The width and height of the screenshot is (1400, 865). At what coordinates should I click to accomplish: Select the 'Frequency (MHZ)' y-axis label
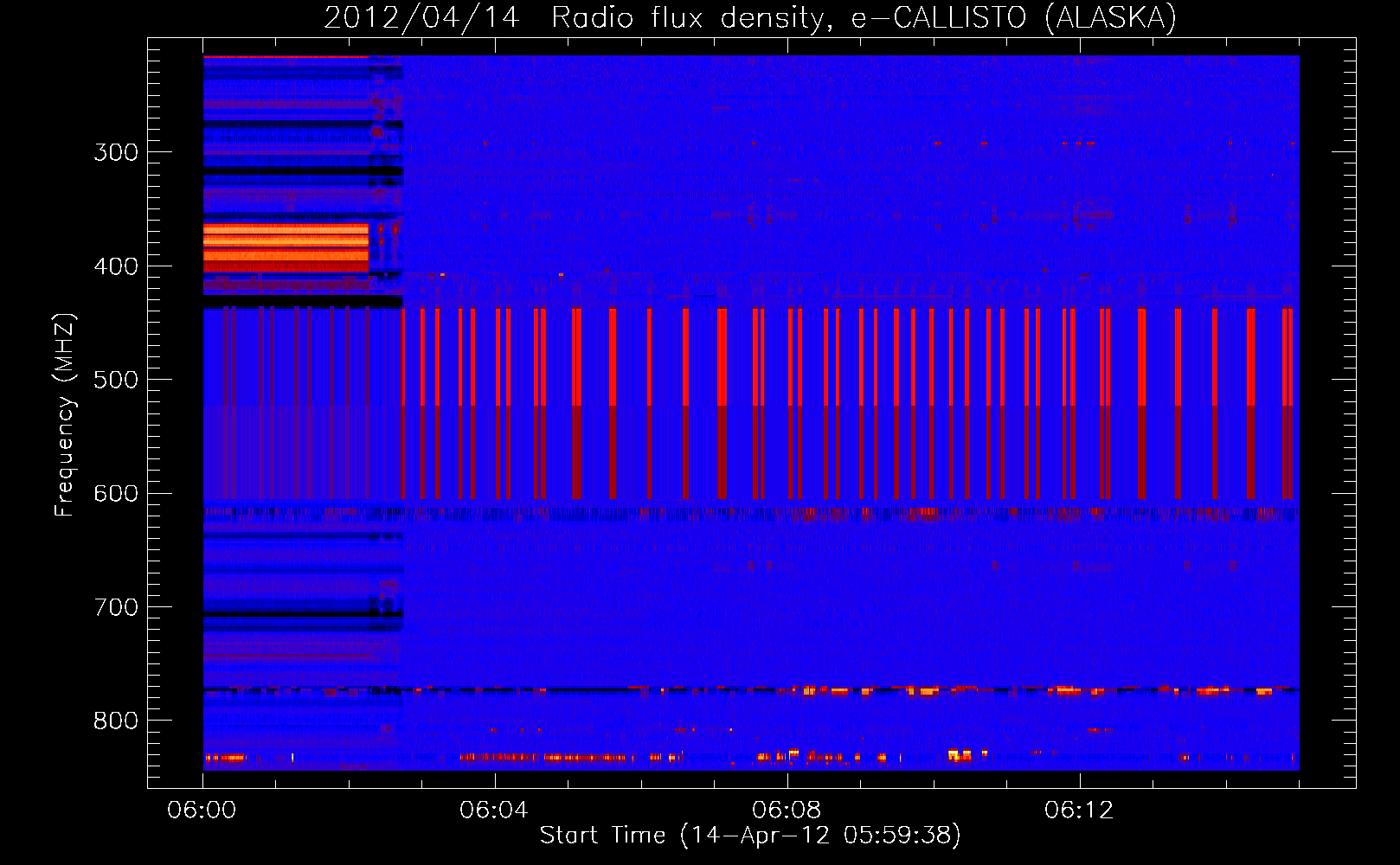65,415
